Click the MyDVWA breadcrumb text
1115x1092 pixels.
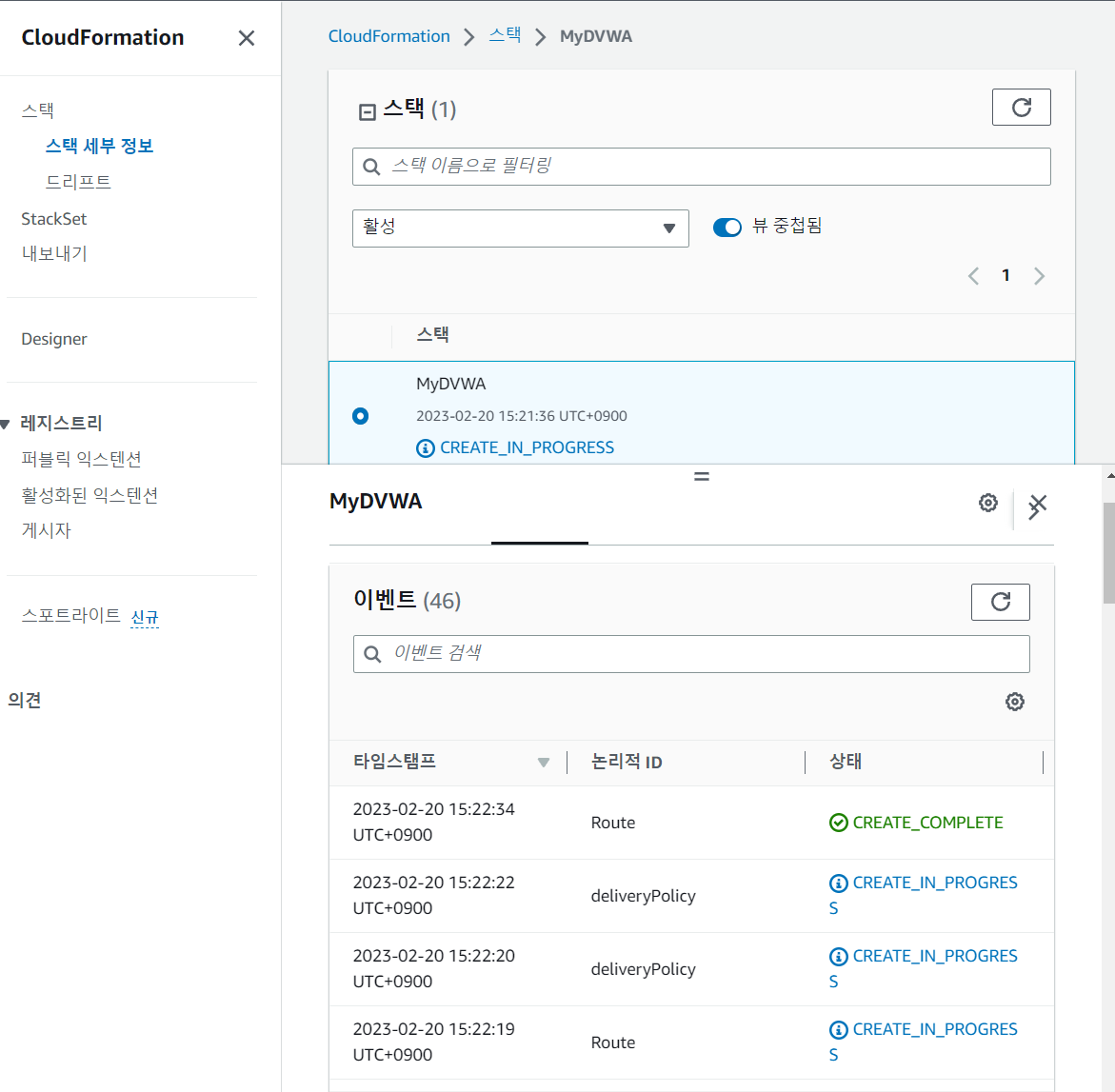tap(596, 36)
